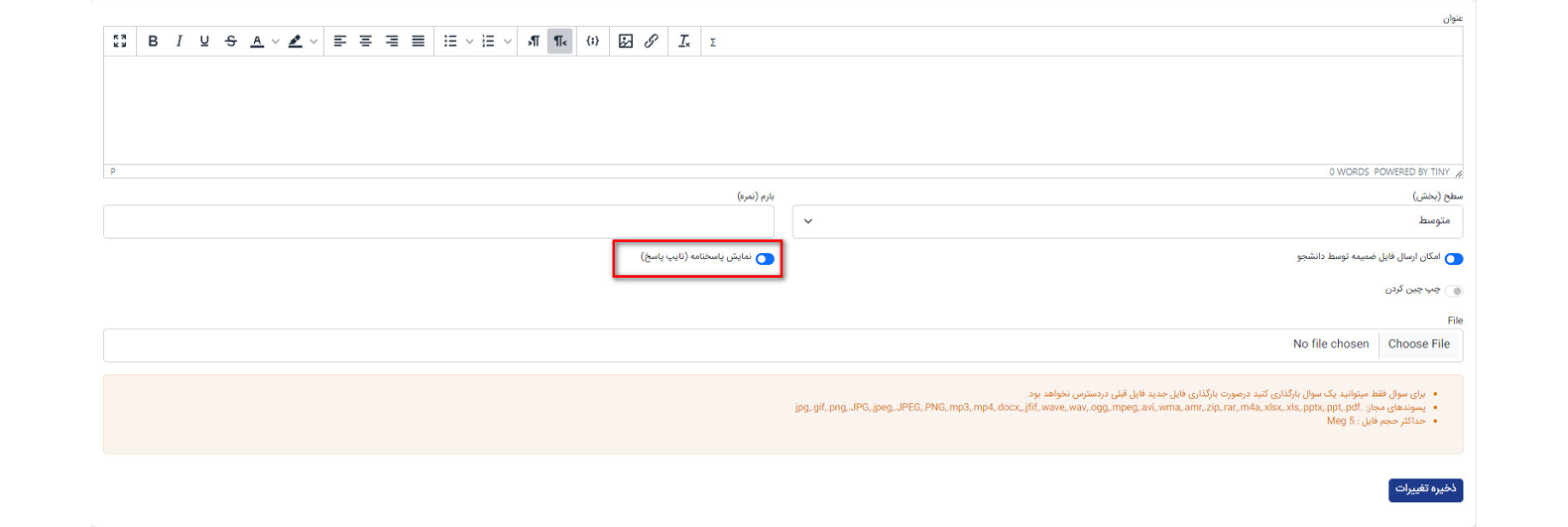
Task: Click the ذخیره تغییرات save button
Action: click(x=1425, y=489)
